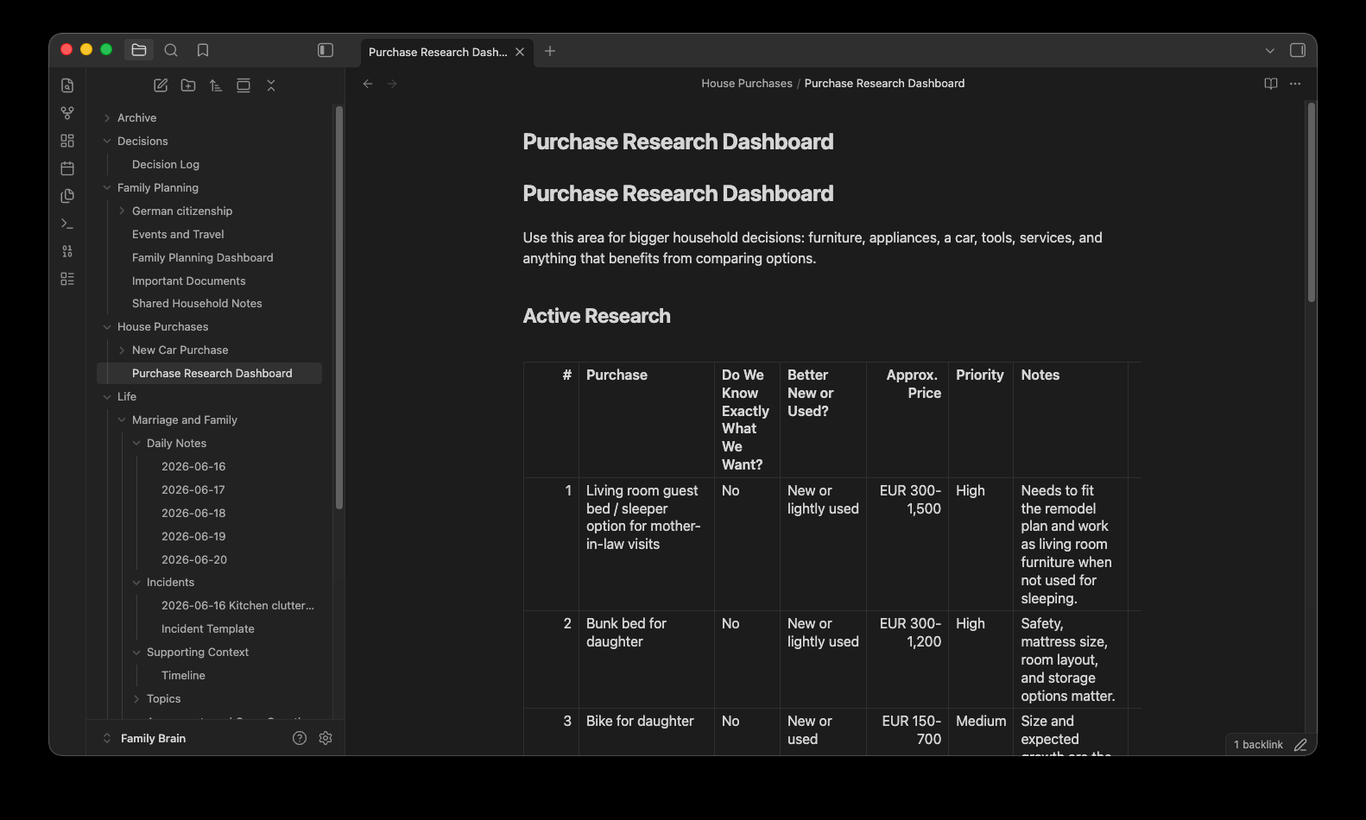The image size is (1366, 820).
Task: Navigate back arrow
Action: [x=368, y=84]
